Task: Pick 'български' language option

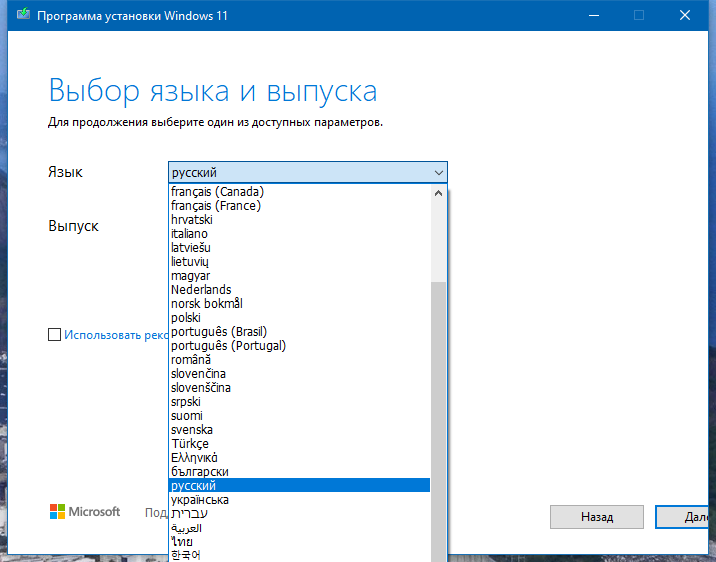Action: pos(299,472)
